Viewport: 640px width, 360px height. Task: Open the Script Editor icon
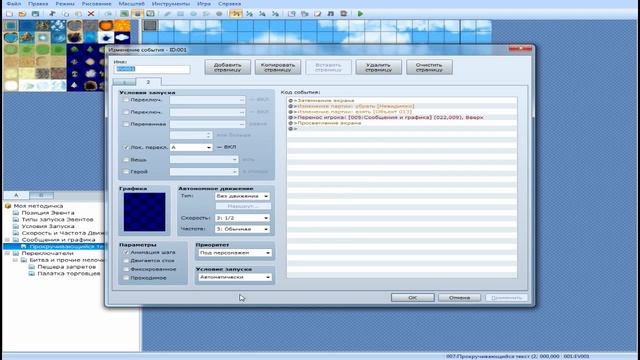point(318,13)
